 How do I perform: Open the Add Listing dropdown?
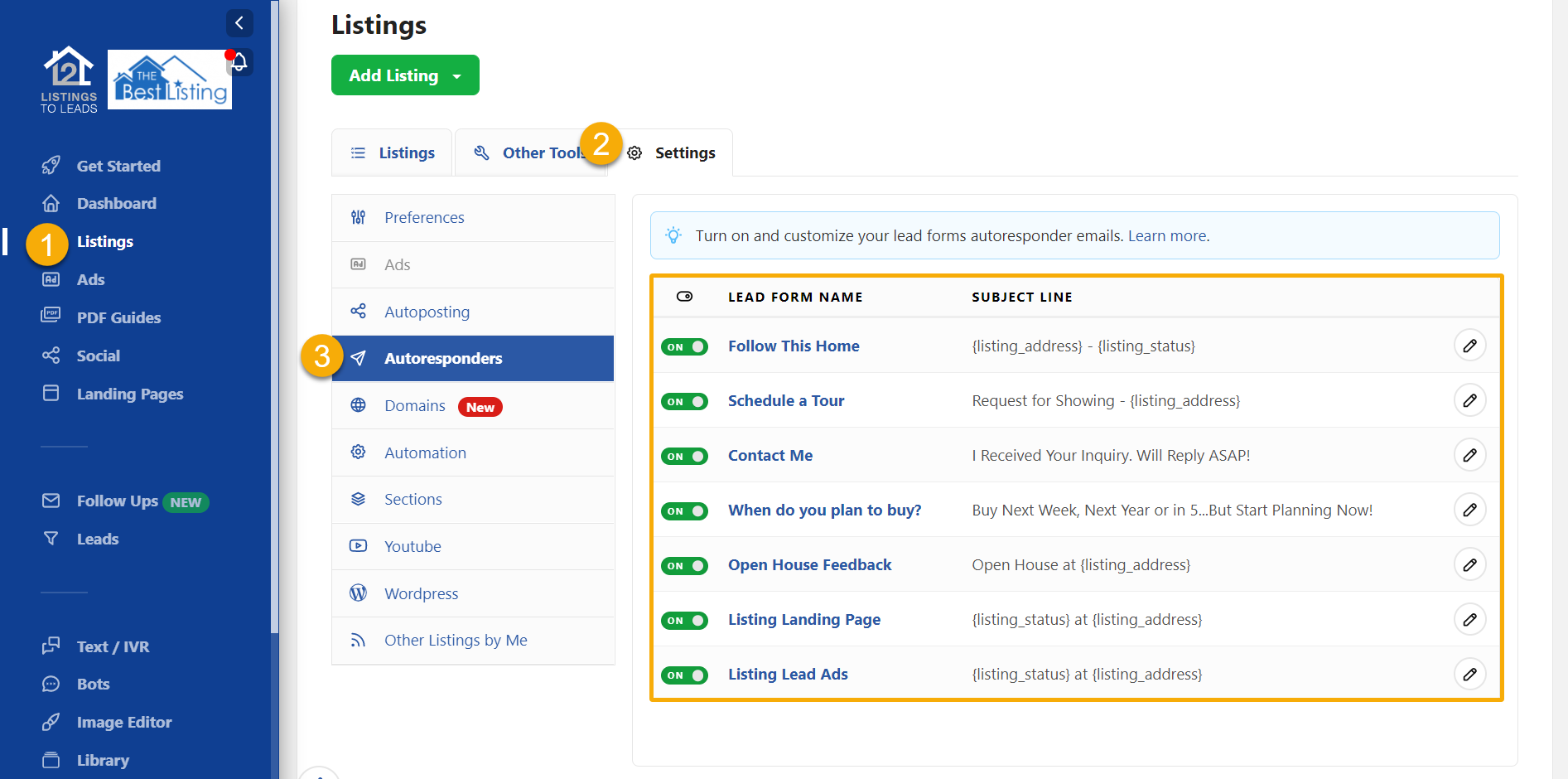point(457,75)
